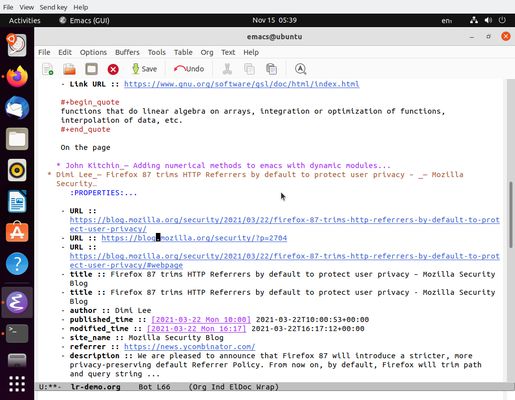The width and height of the screenshot is (515, 400).
Task: Open Rhythmbox from the dock
Action: tap(17, 170)
